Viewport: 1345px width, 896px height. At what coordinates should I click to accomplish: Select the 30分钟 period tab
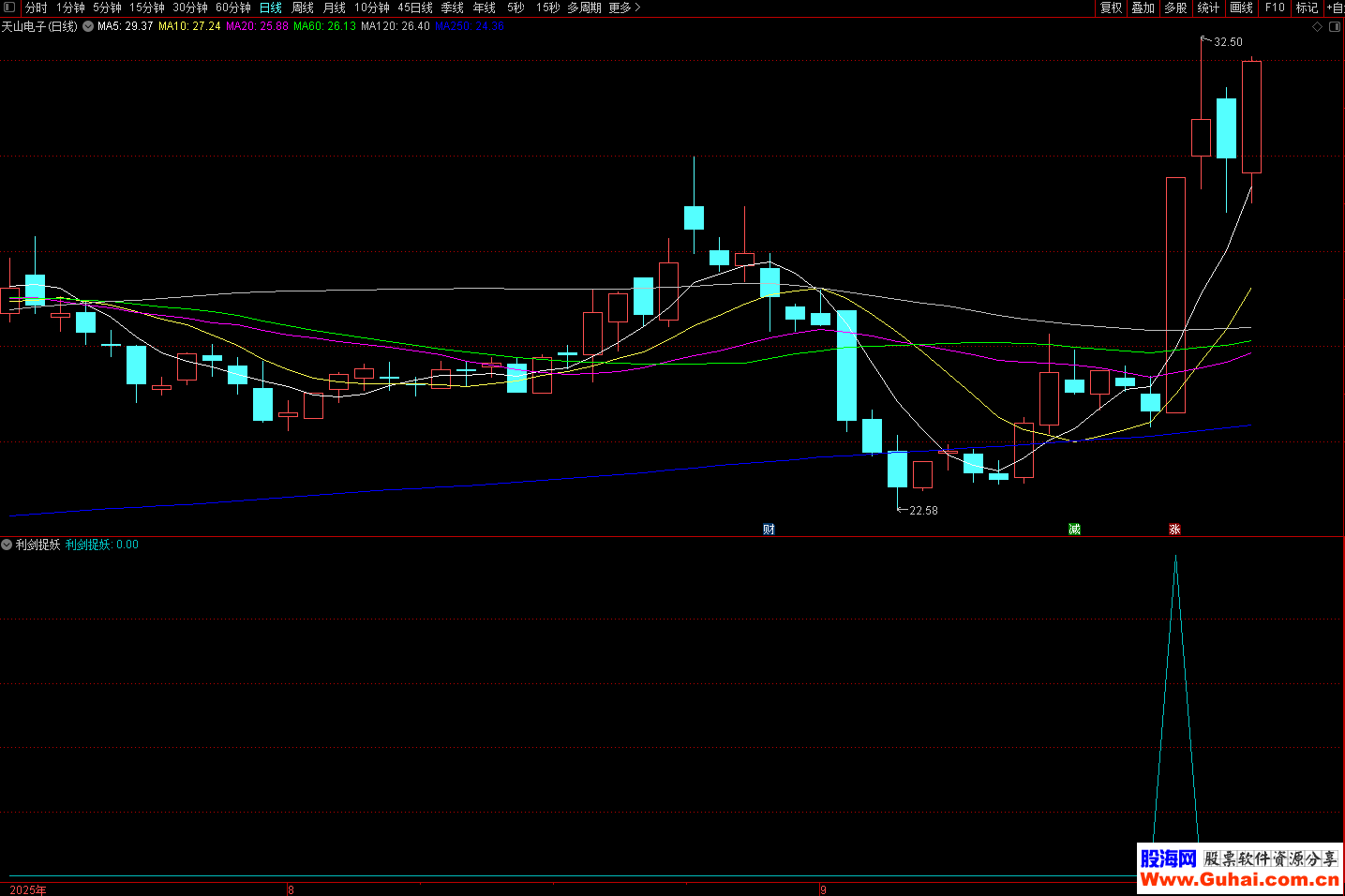click(190, 7)
